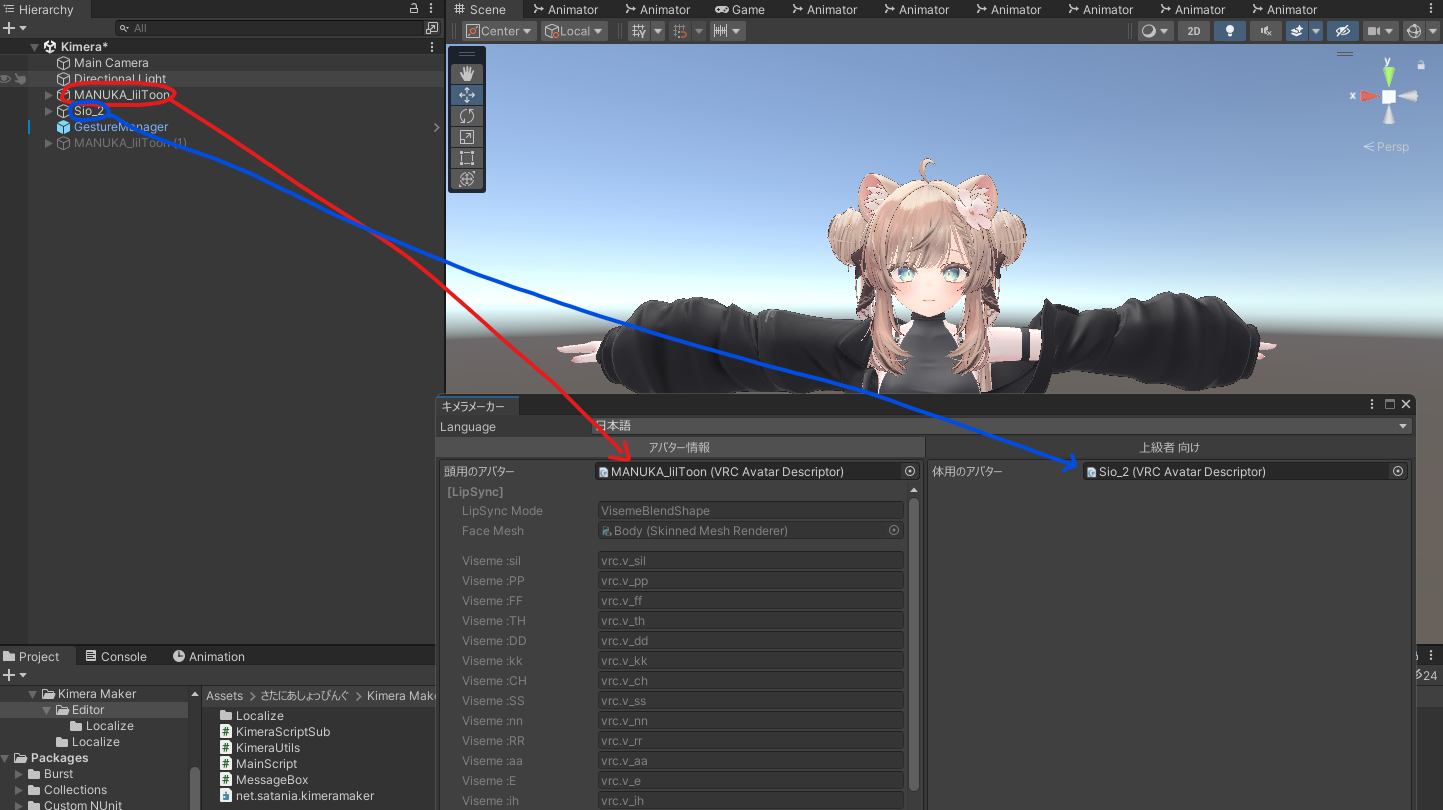Toggle Scene lighting lightbulb button
The image size is (1443, 810).
coord(1229,31)
